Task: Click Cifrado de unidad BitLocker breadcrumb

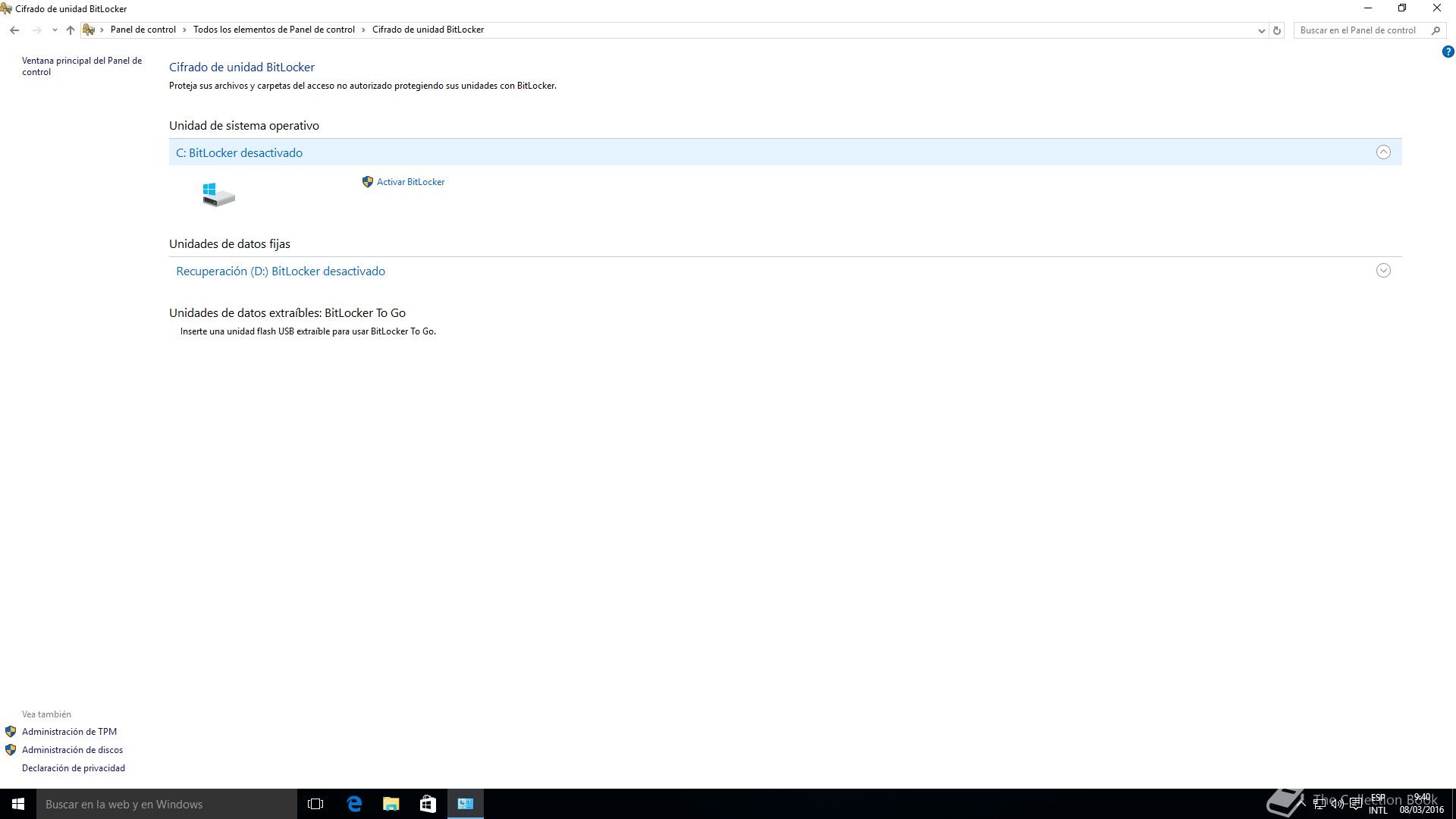Action: (x=428, y=30)
